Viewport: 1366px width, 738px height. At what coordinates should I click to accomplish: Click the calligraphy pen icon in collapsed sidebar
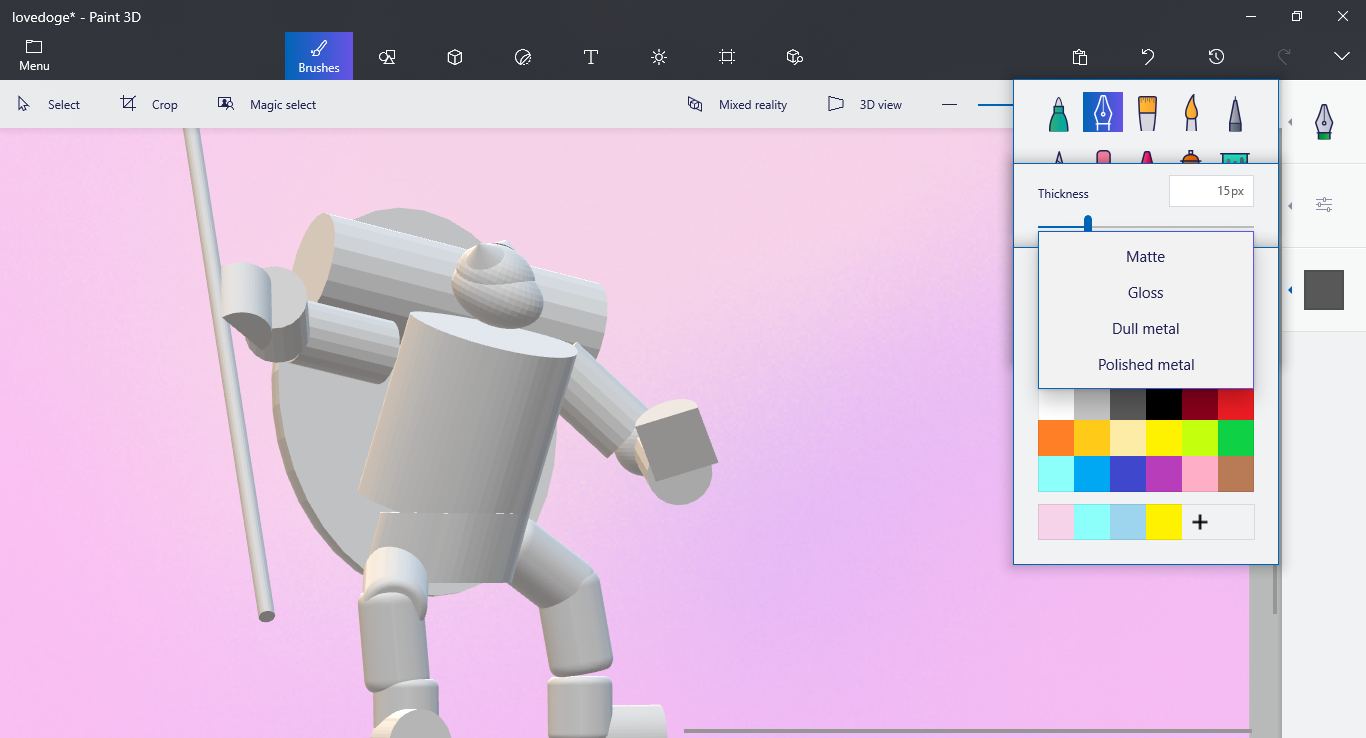[x=1324, y=122]
